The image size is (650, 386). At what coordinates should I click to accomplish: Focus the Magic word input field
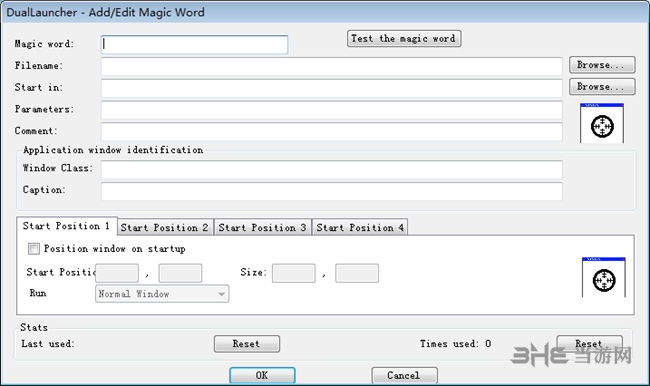pyautogui.click(x=194, y=44)
